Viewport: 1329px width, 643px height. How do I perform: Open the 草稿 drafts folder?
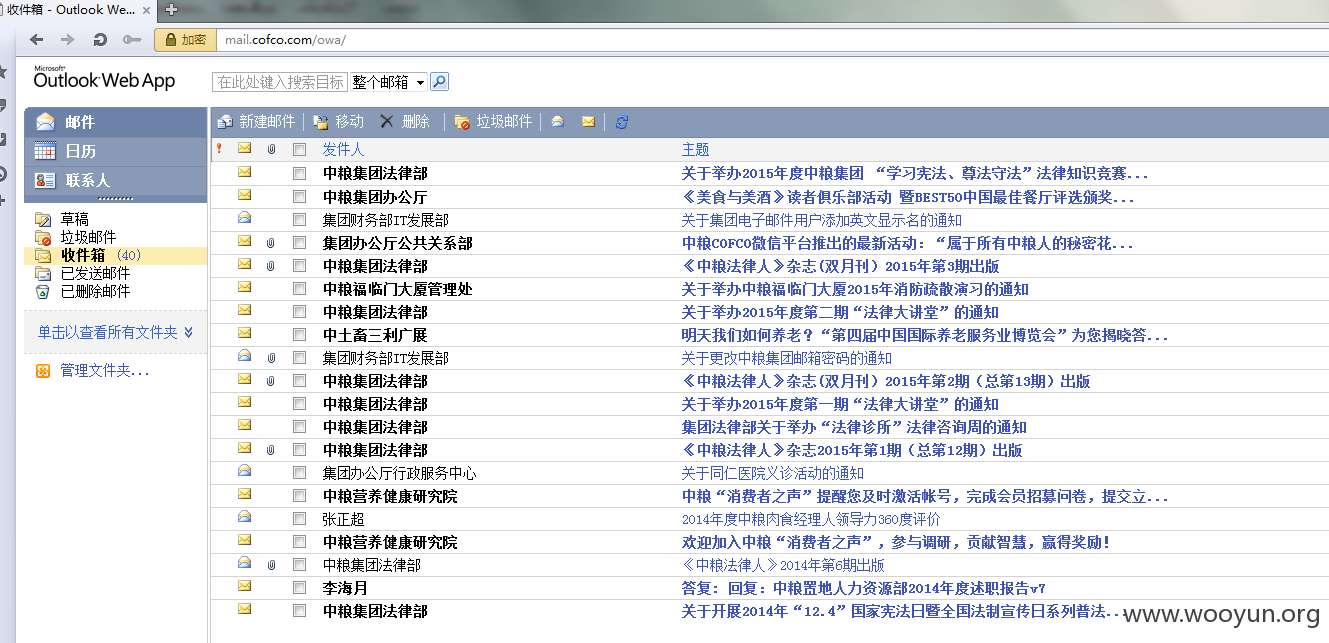pos(74,219)
